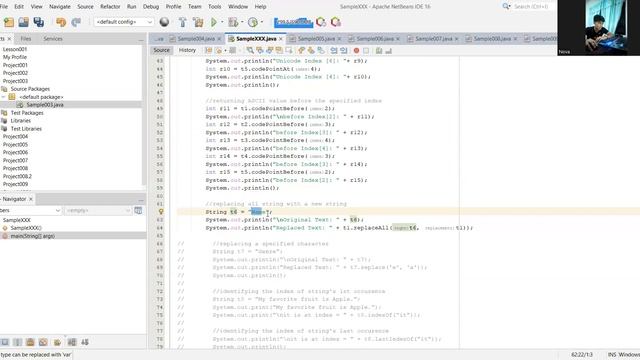Open Debug Project dropdown arrow
Screen dimensions: 640x360
pos(242,22)
